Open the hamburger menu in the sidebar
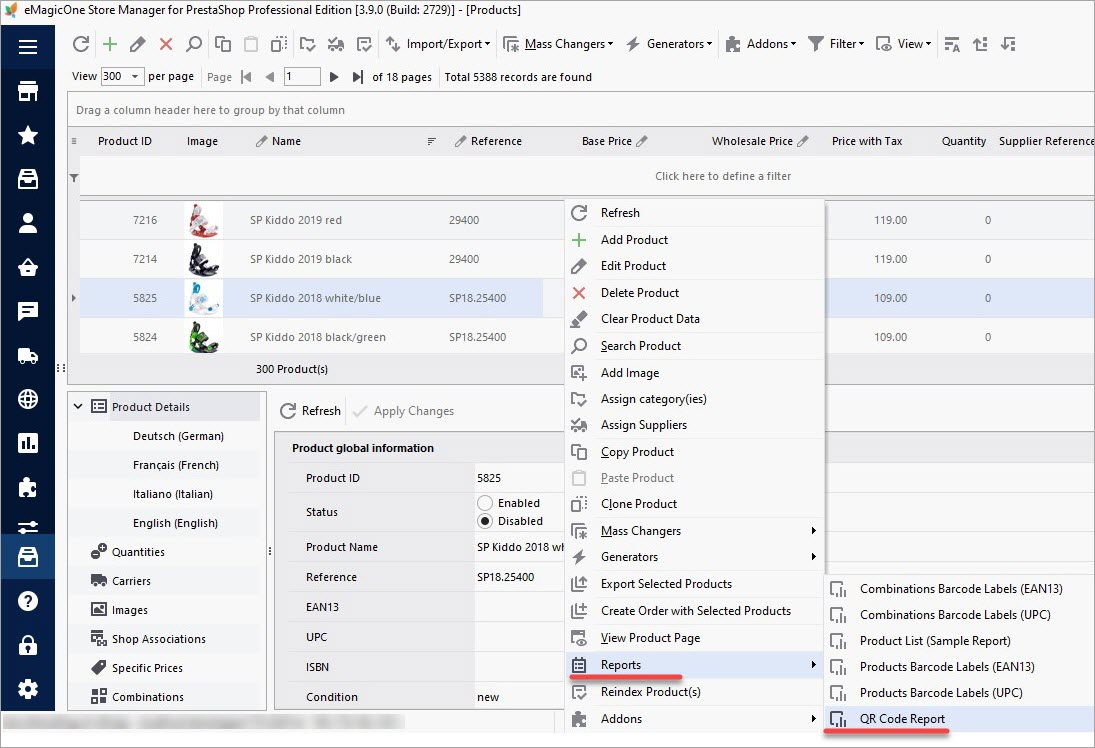The width and height of the screenshot is (1095, 748). (x=28, y=47)
